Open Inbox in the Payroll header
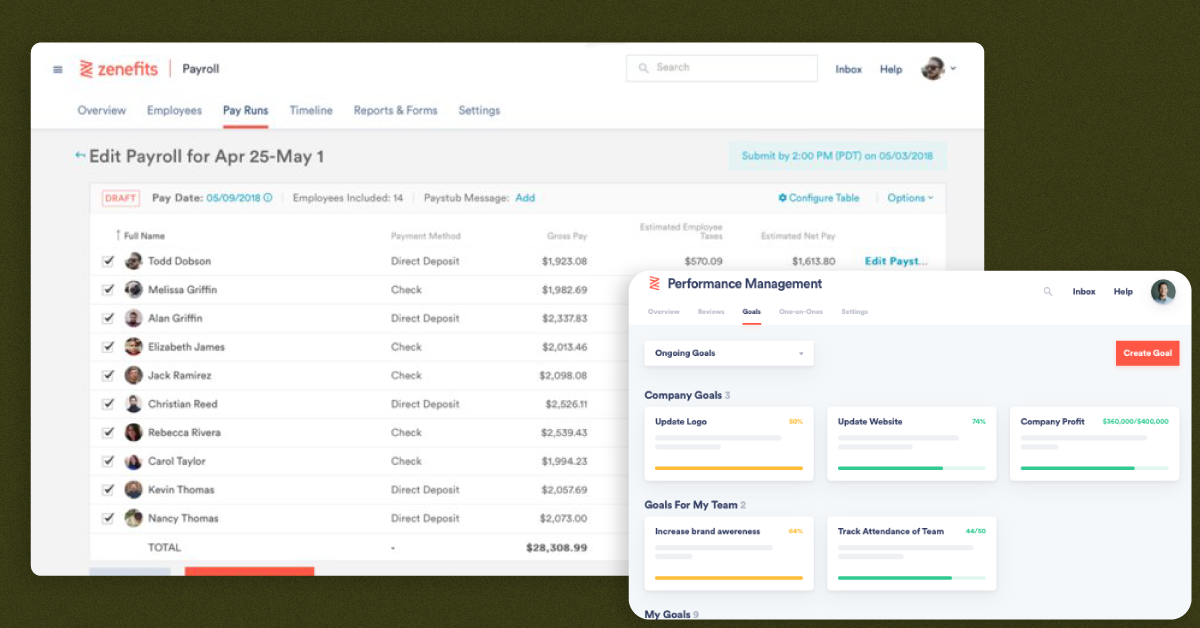Image resolution: width=1200 pixels, height=628 pixels. point(849,69)
